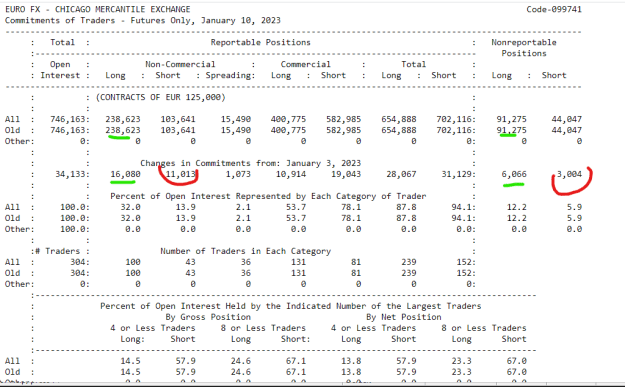Click 131 in the All traders row

click(298, 262)
